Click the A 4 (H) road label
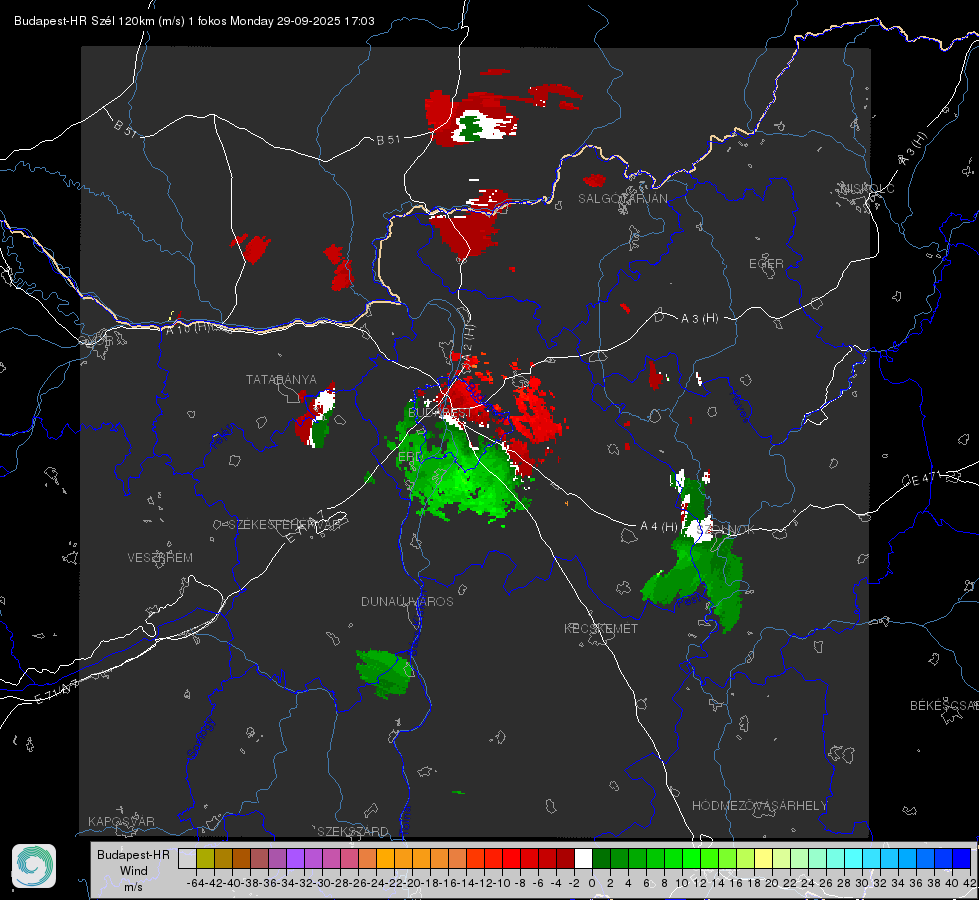979x900 pixels. (x=659, y=527)
